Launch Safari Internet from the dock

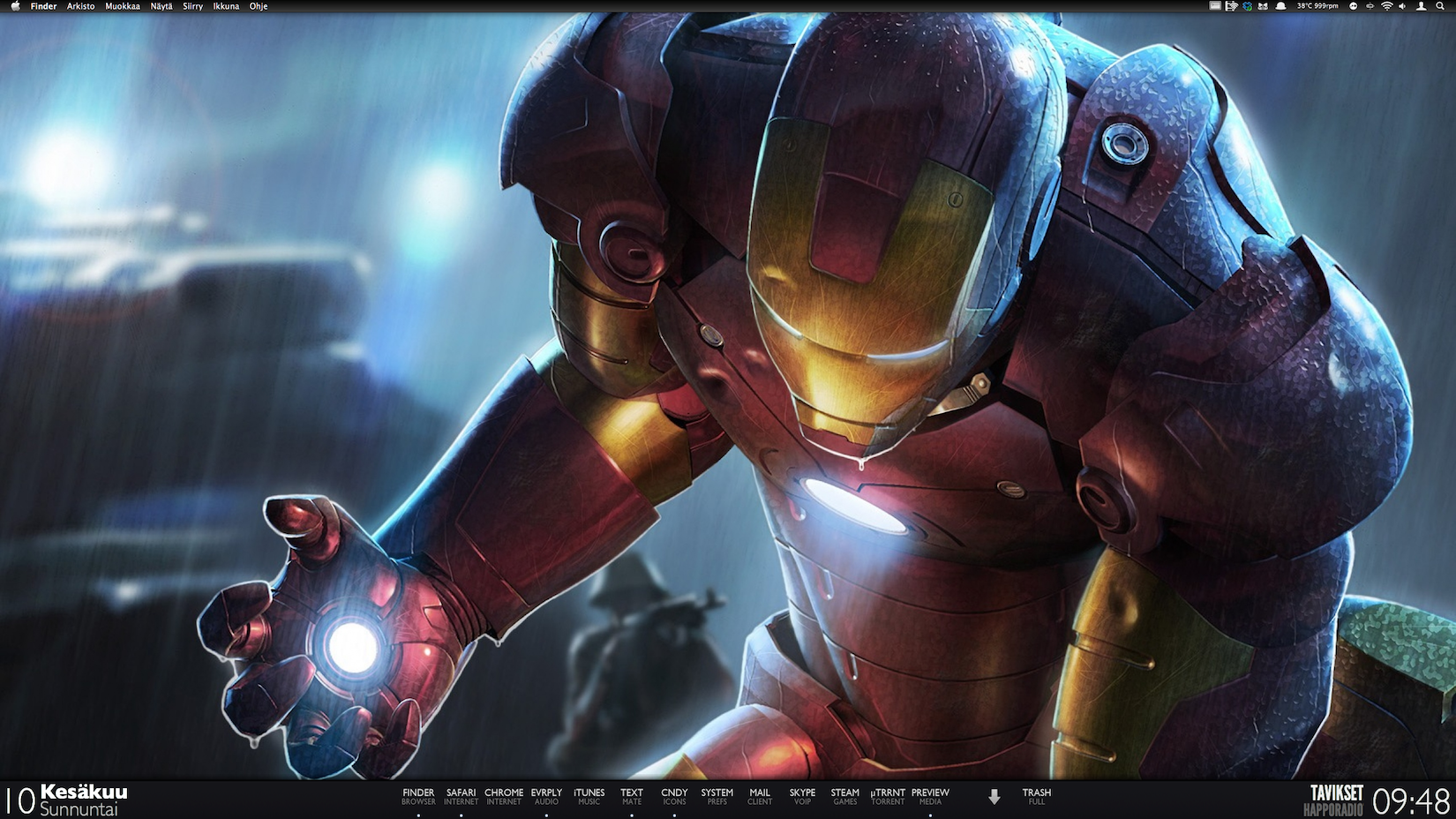pyautogui.click(x=461, y=797)
